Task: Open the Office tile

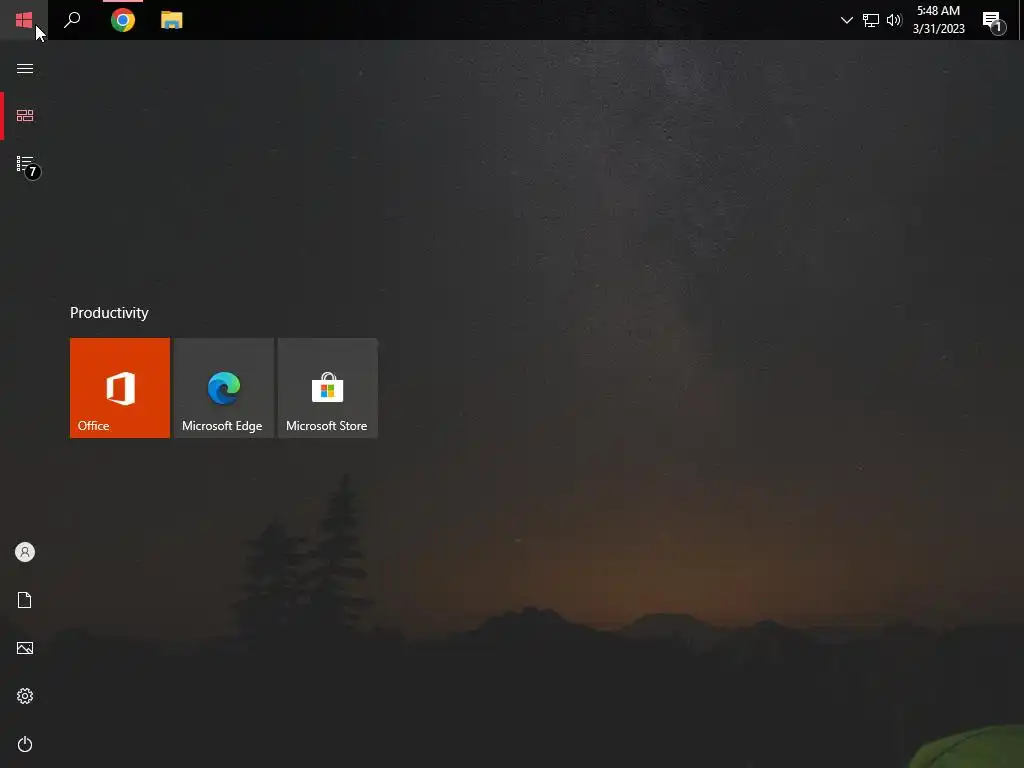Action: (120, 388)
